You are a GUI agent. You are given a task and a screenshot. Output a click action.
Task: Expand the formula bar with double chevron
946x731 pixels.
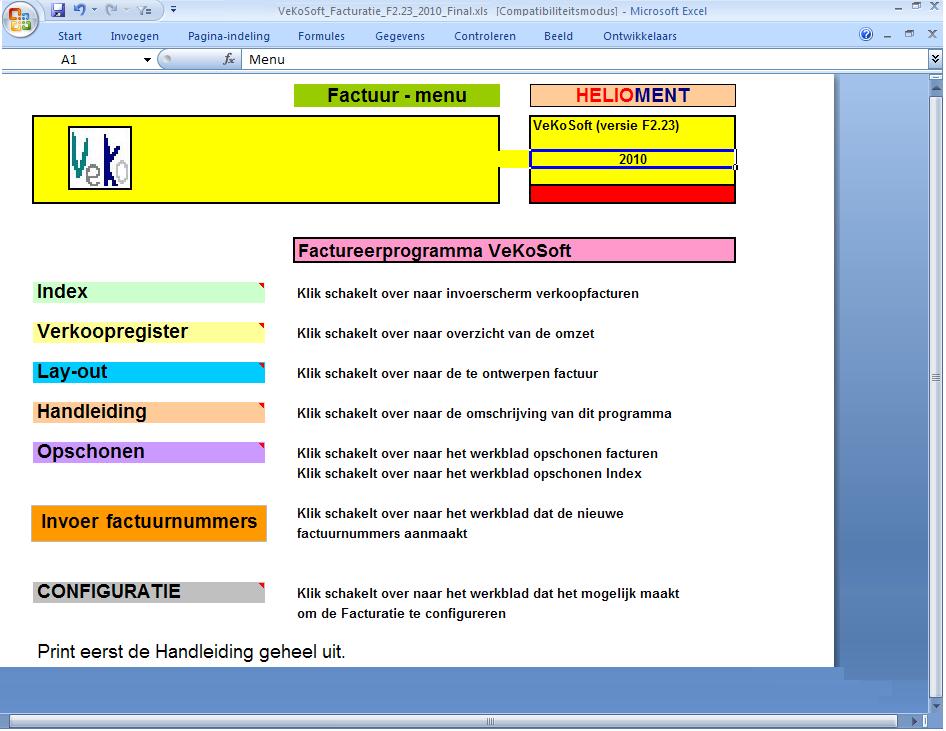pos(934,60)
